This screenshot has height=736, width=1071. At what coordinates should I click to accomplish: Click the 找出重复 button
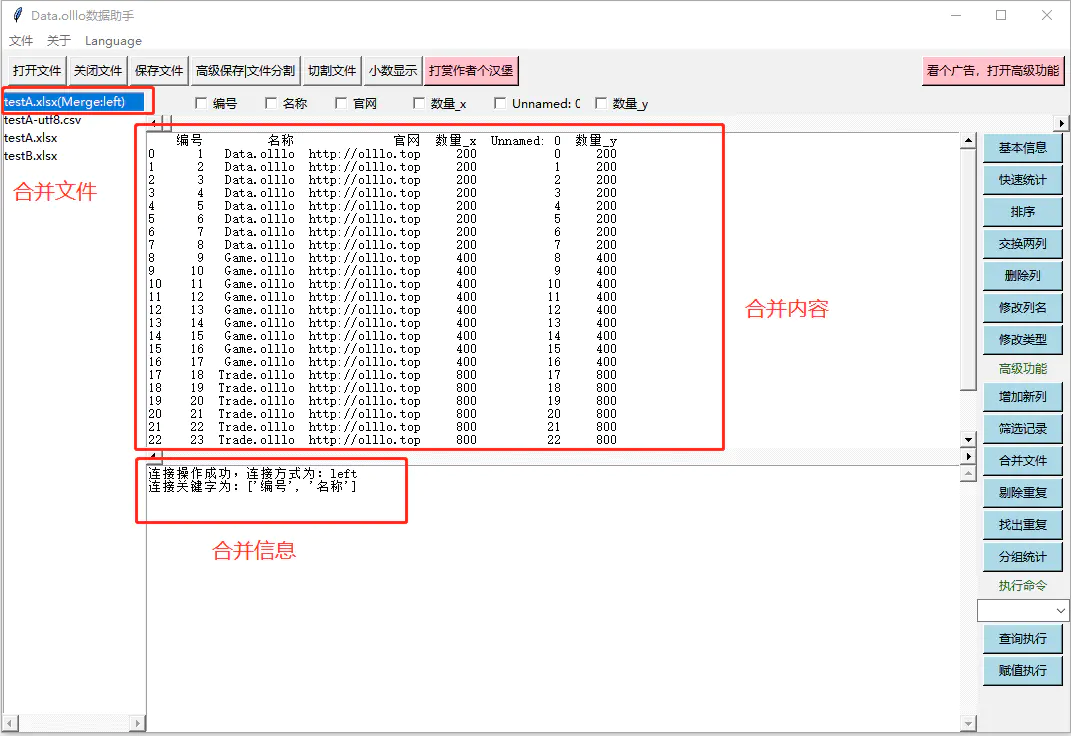(1023, 525)
